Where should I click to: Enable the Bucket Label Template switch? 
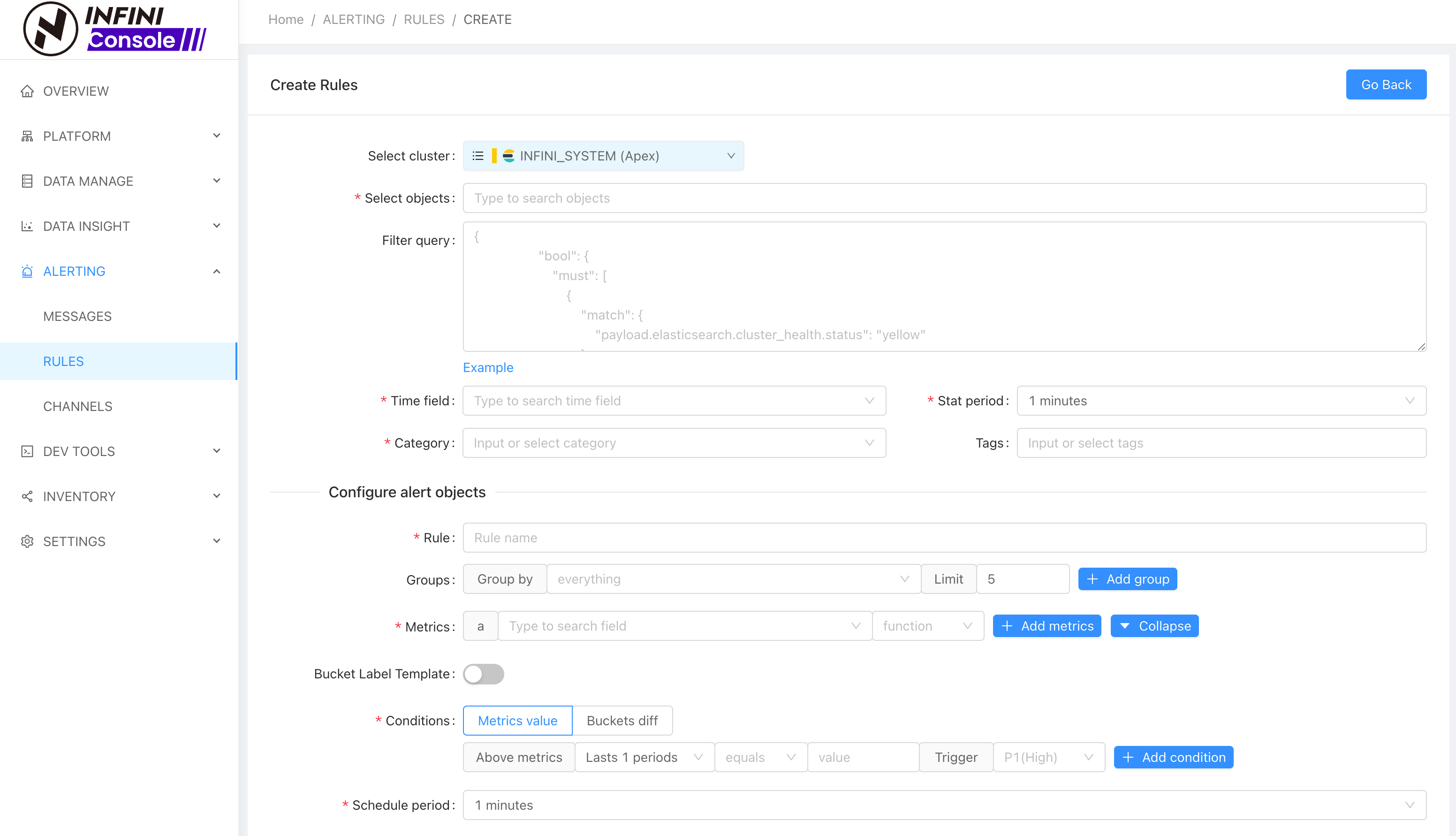coord(483,674)
